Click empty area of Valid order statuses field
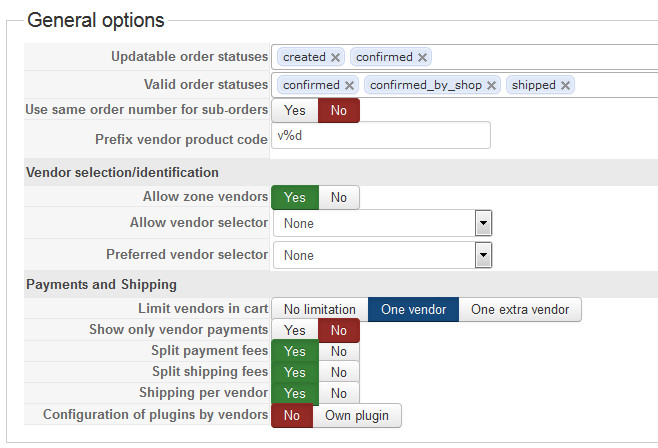The image size is (658, 448). (x=615, y=86)
